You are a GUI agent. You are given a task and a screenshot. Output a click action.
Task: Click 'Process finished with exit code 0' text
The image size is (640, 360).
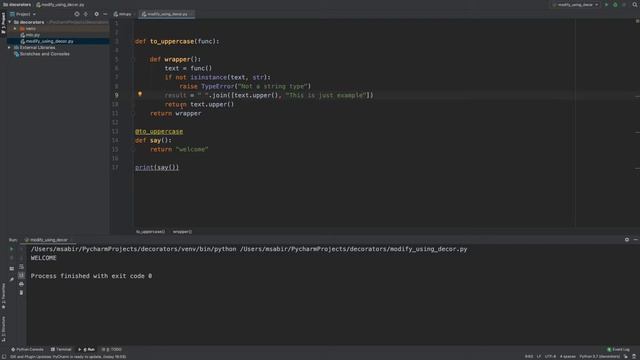pos(91,276)
